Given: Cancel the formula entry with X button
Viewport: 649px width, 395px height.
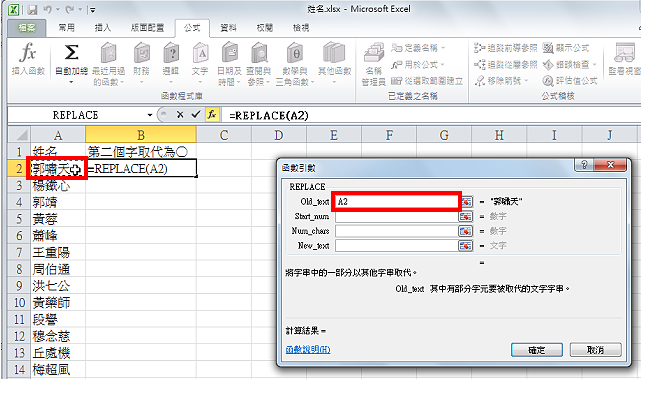Looking at the screenshot, I should click(180, 115).
